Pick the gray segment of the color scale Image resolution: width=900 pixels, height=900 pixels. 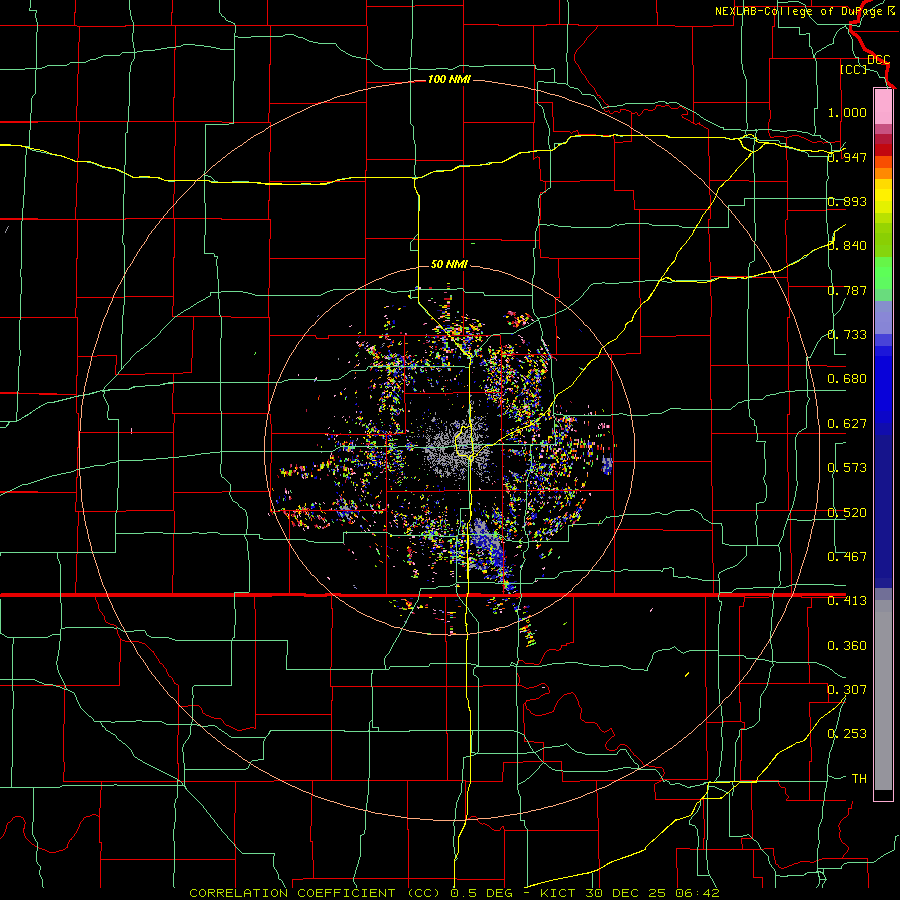coord(883,700)
